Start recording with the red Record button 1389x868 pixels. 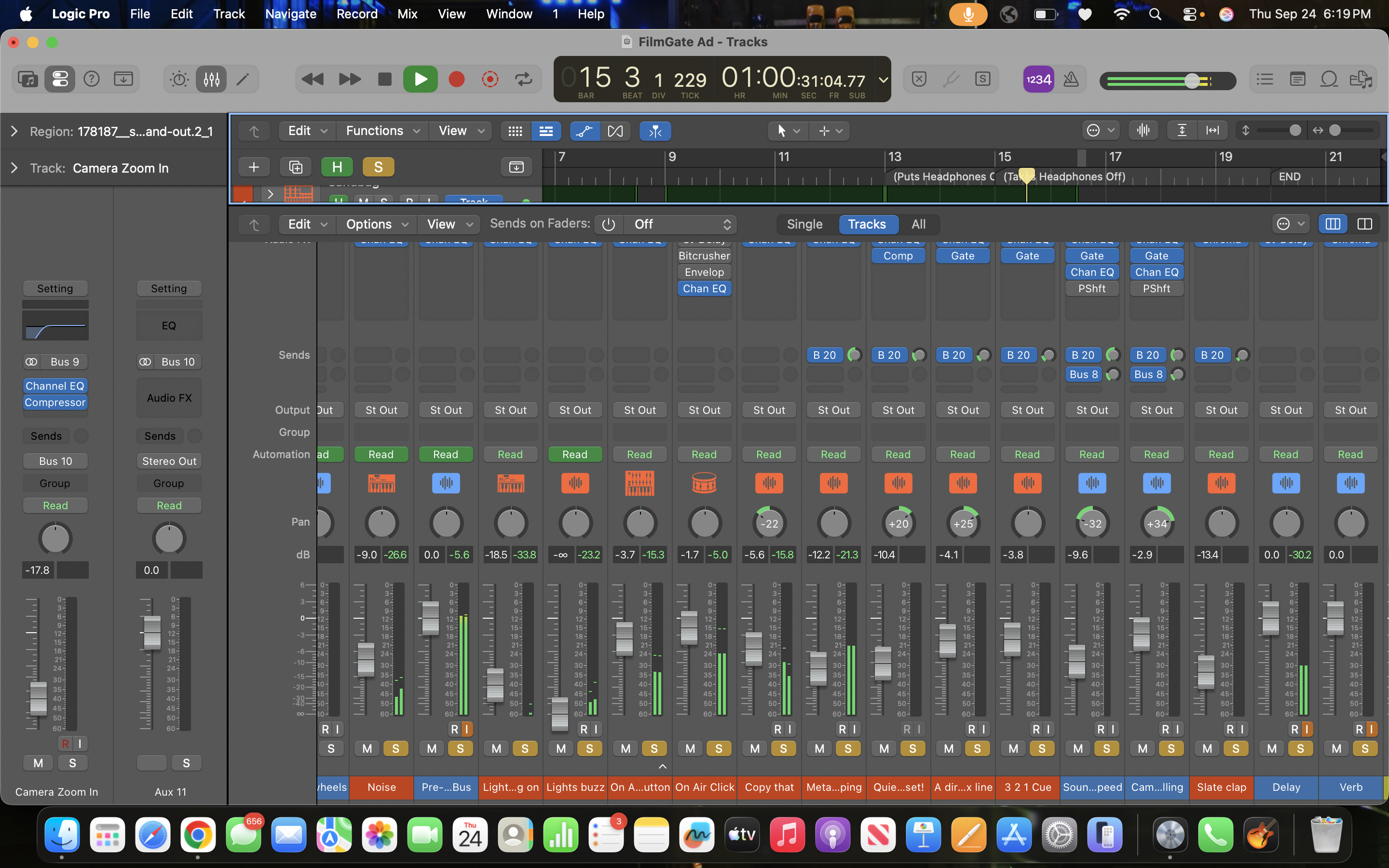[x=456, y=79]
